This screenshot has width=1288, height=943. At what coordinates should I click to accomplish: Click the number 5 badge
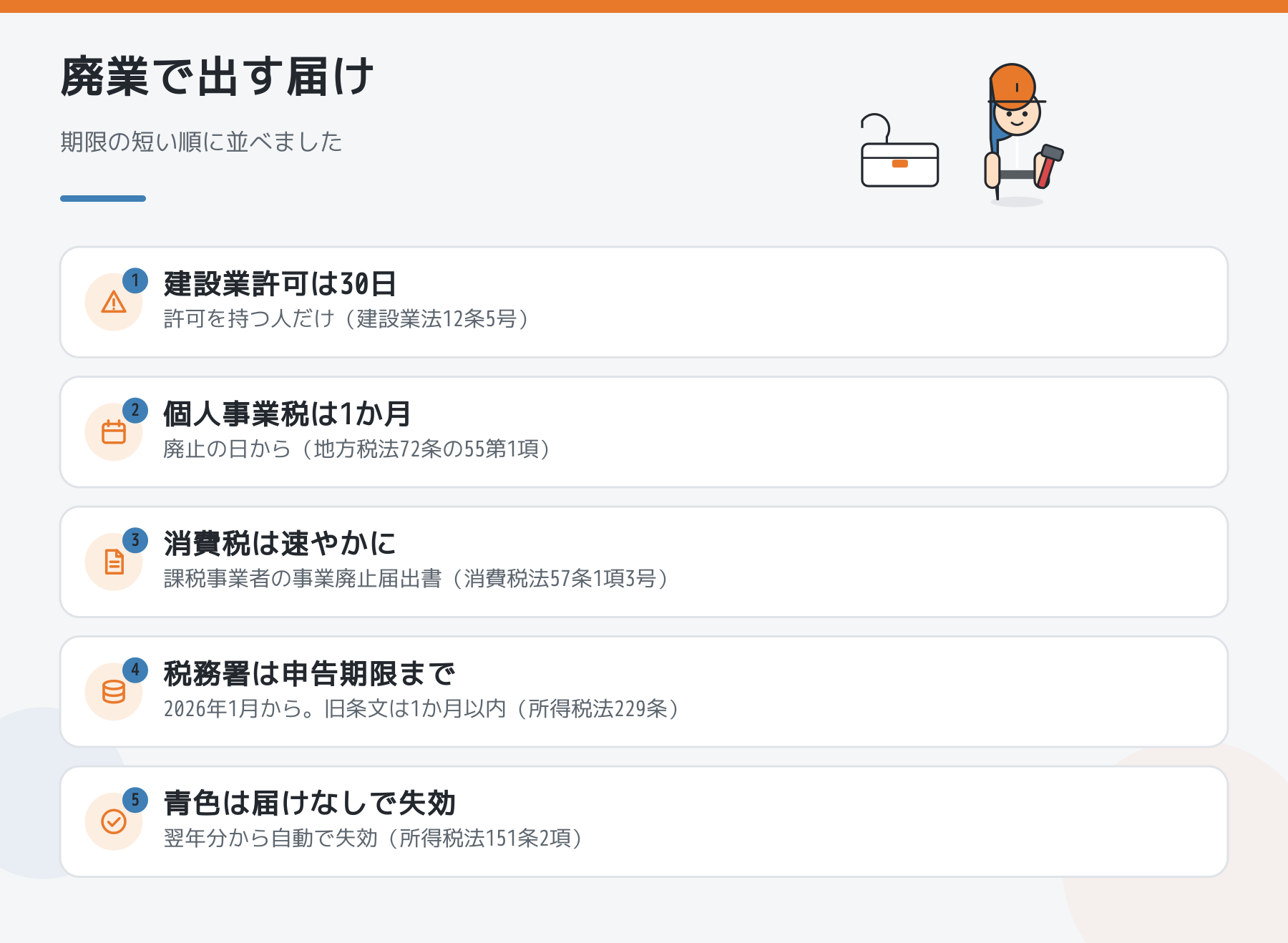click(x=135, y=800)
